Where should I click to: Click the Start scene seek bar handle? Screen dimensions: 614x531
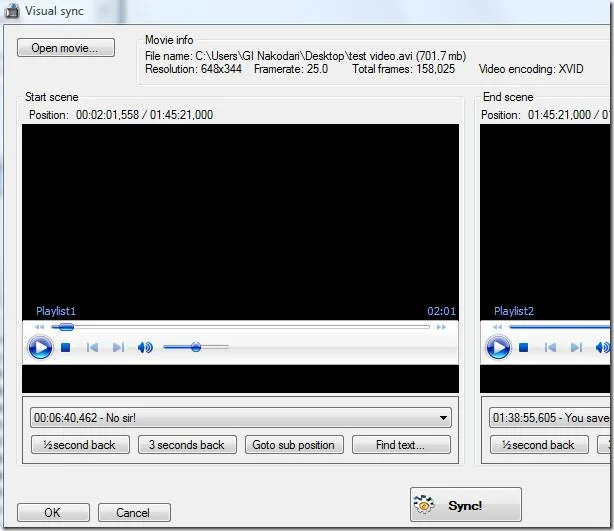pos(66,327)
